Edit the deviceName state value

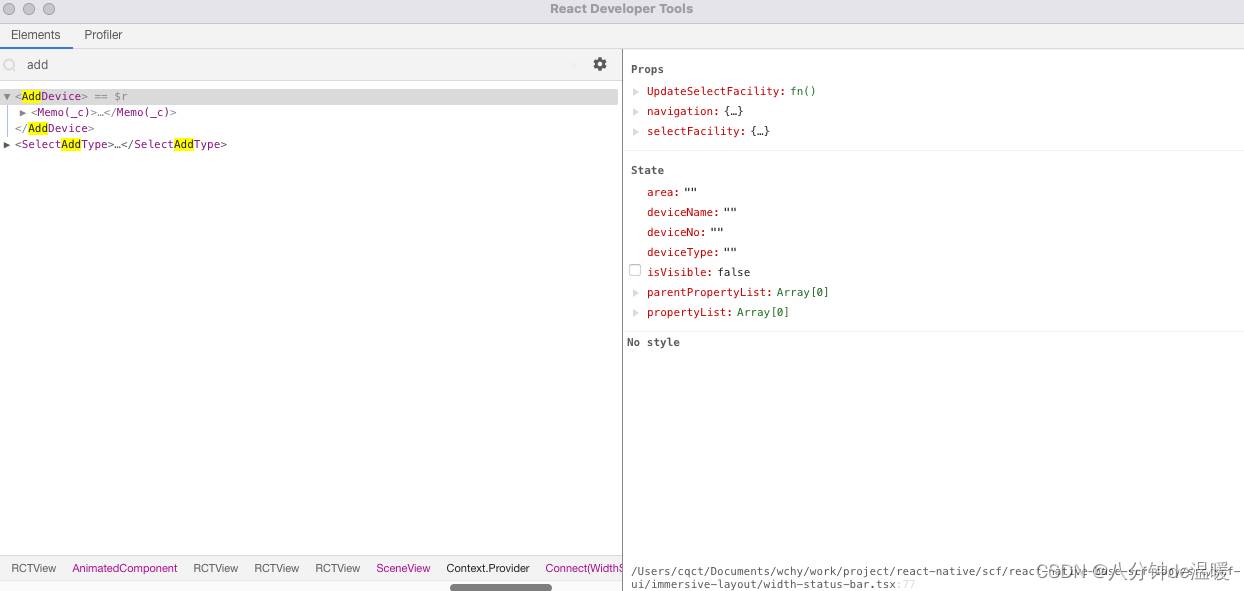730,212
